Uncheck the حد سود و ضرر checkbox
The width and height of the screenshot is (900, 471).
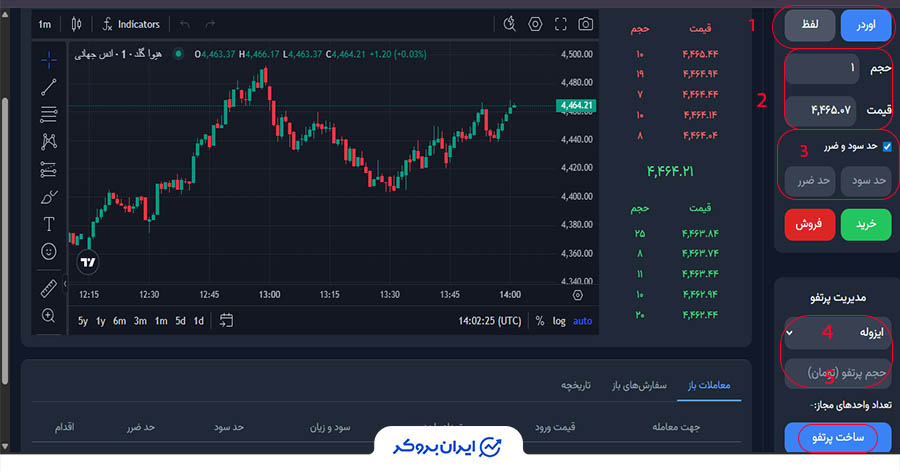(x=887, y=147)
